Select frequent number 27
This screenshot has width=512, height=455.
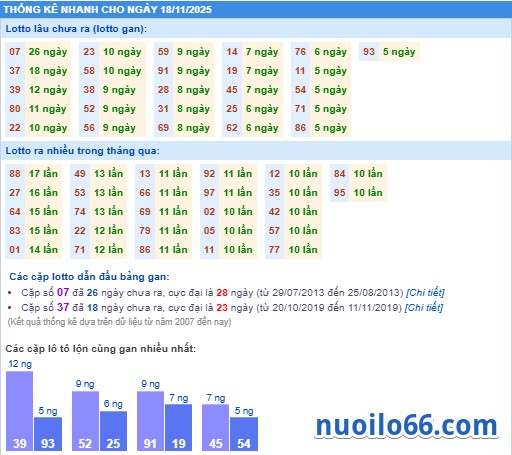(15, 192)
